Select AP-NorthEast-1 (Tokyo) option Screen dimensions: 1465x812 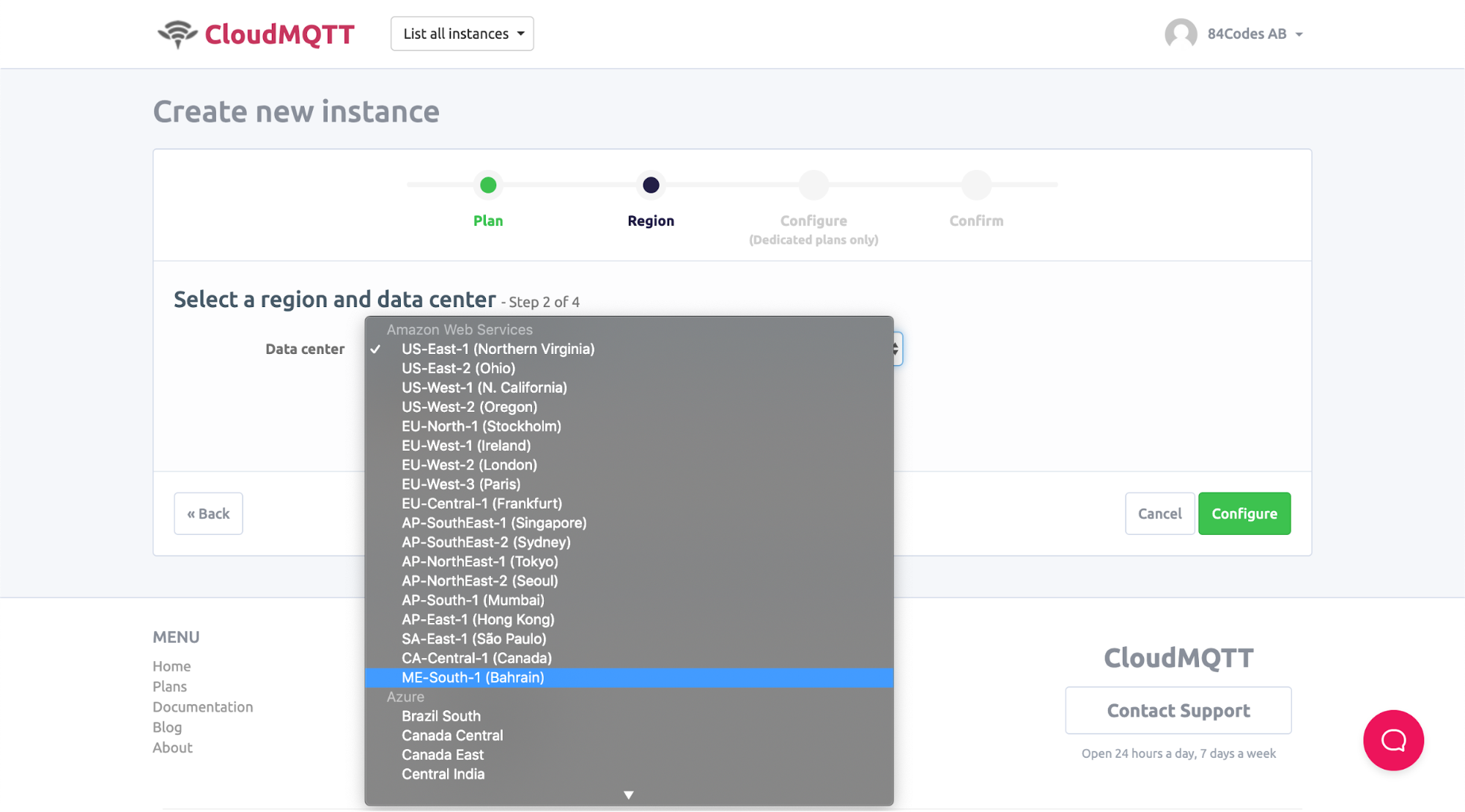629,561
